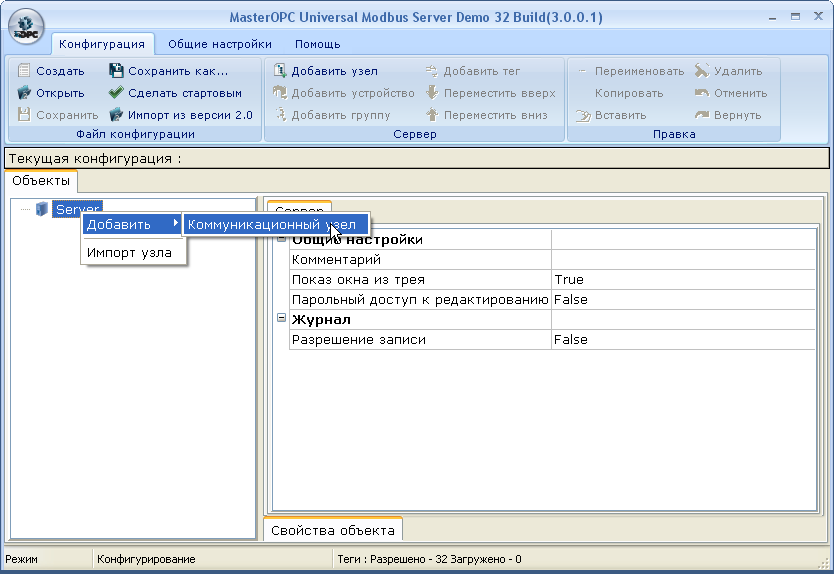Viewport: 834px width, 574px height.
Task: Click the Удалить delete icon
Action: (702, 70)
